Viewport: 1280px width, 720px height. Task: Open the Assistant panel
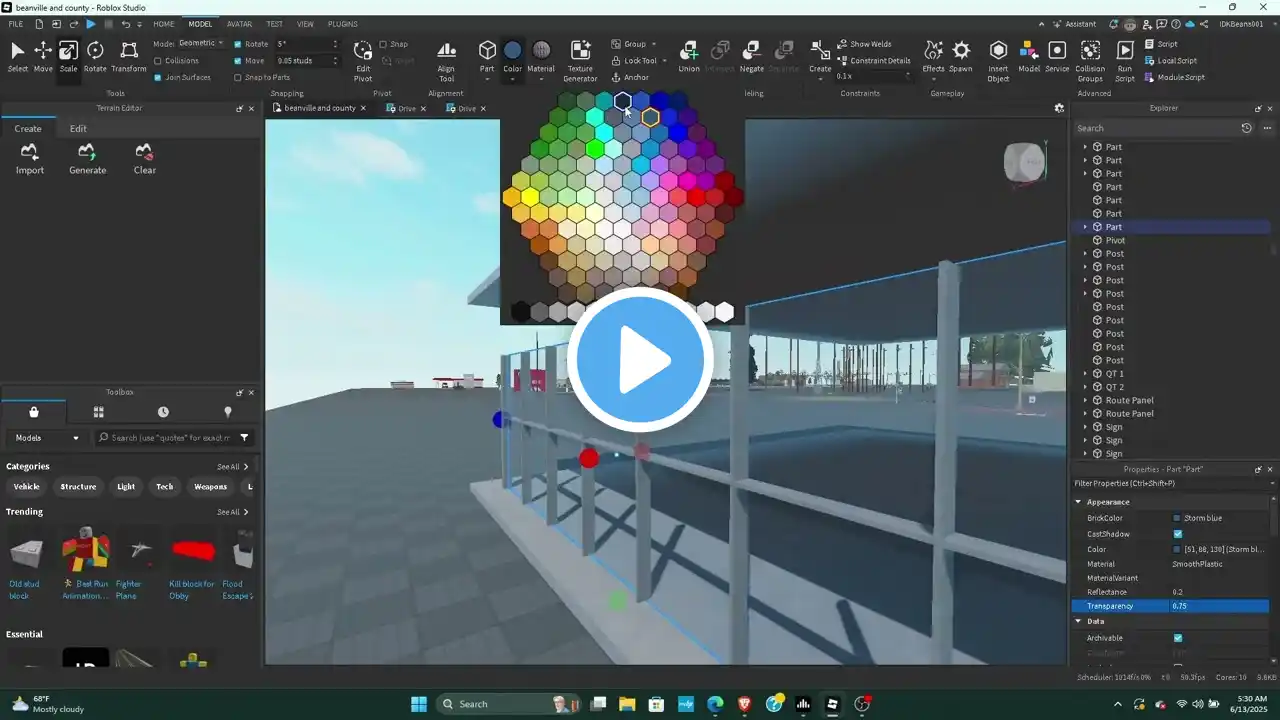pos(1075,24)
